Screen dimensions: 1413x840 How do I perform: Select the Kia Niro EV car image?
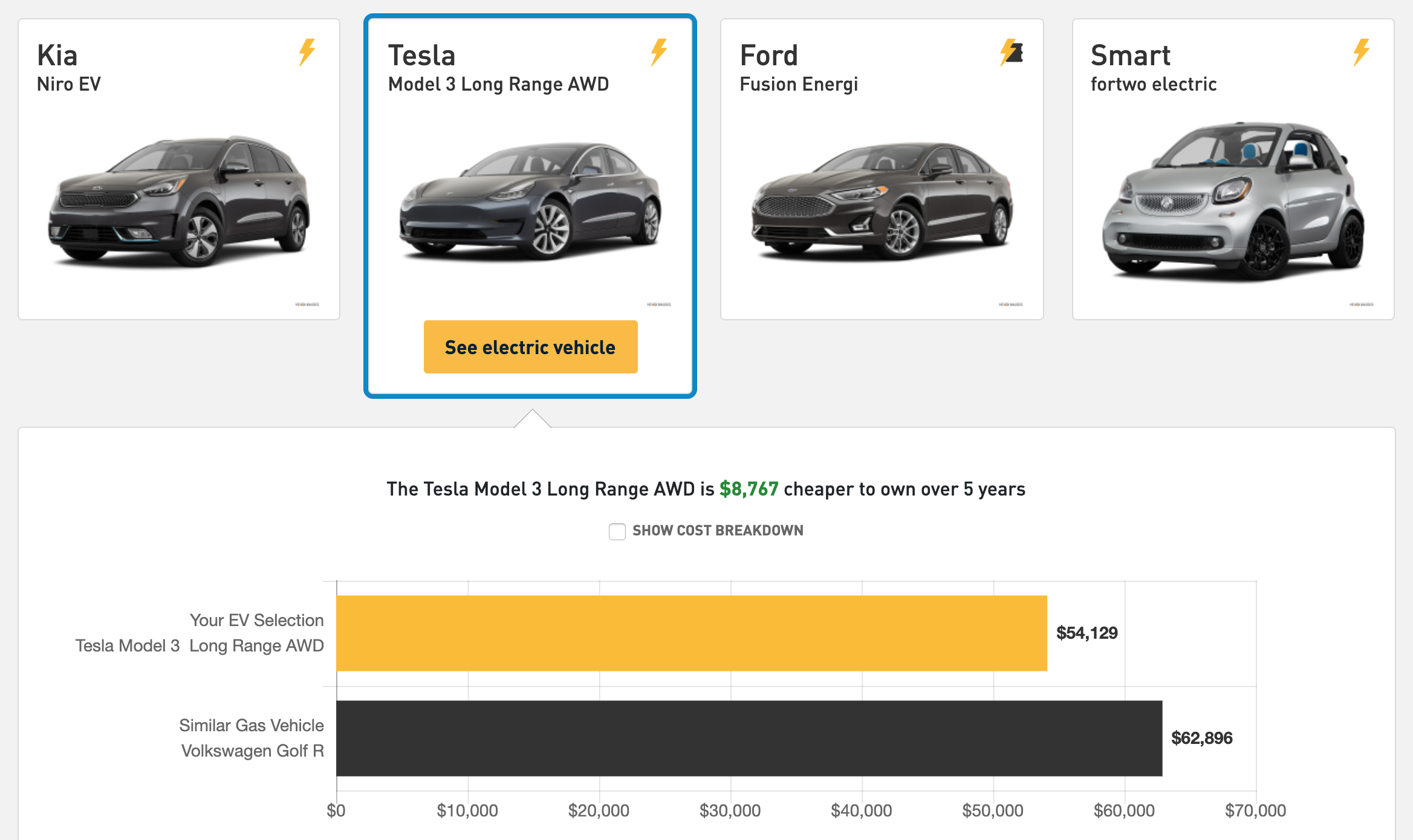pos(179,201)
